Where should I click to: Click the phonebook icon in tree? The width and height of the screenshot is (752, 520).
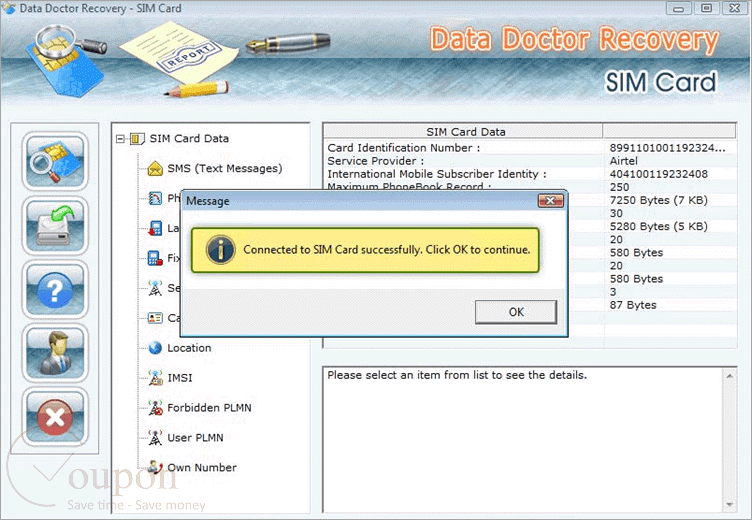tap(155, 199)
